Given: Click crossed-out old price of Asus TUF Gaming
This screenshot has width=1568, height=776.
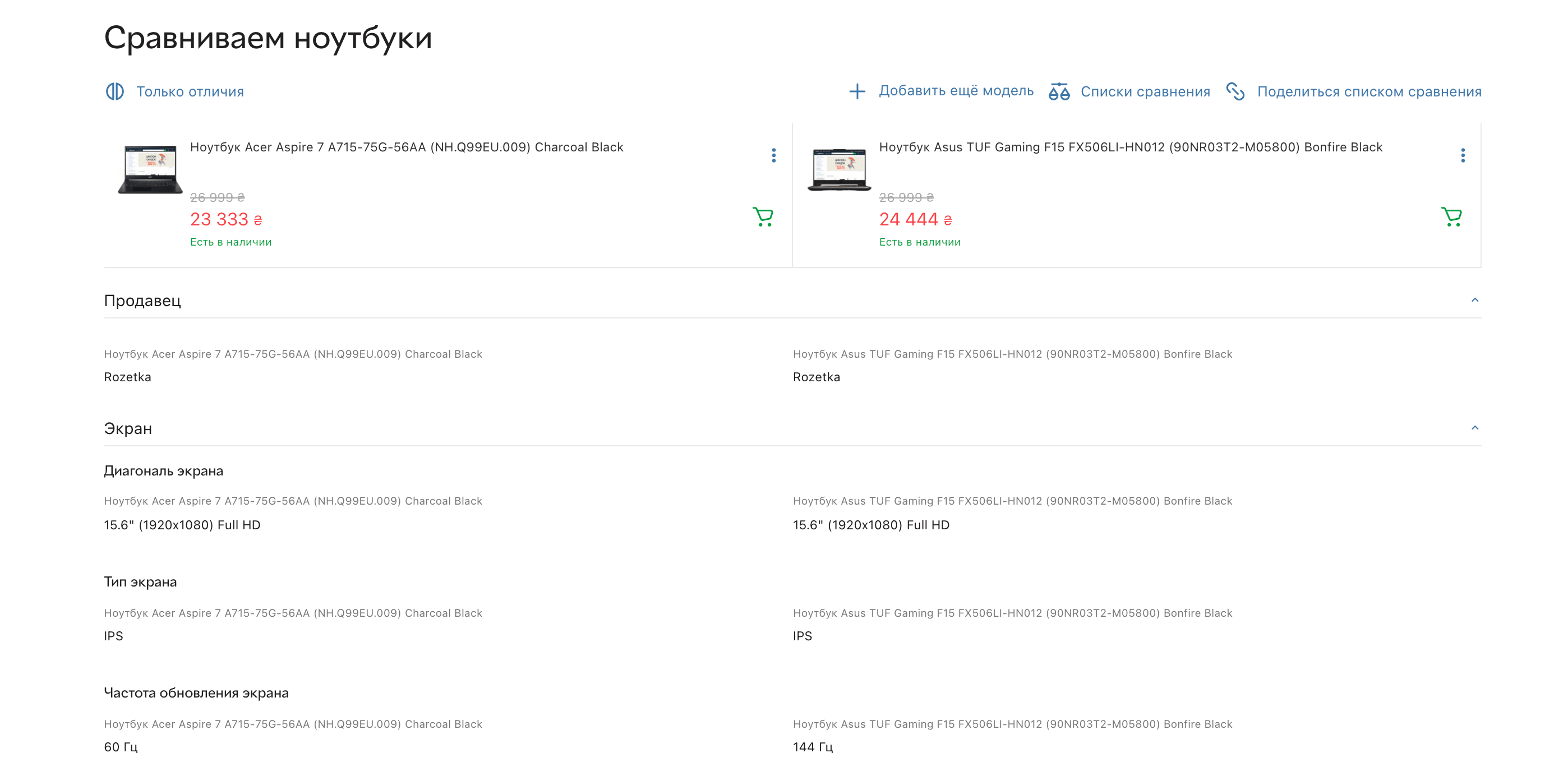Looking at the screenshot, I should coord(906,197).
